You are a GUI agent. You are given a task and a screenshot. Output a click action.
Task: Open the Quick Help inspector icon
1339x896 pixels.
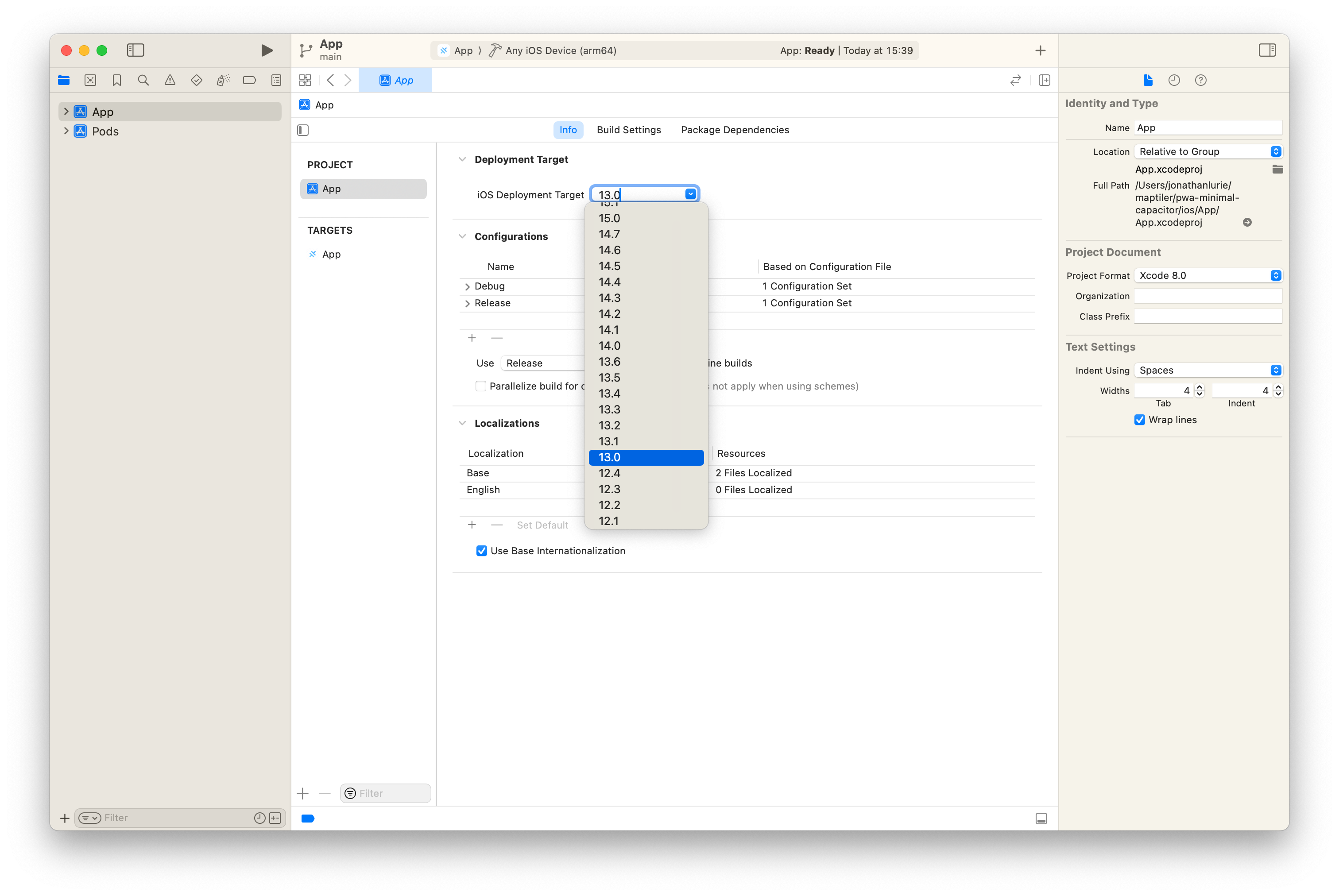pos(1200,81)
